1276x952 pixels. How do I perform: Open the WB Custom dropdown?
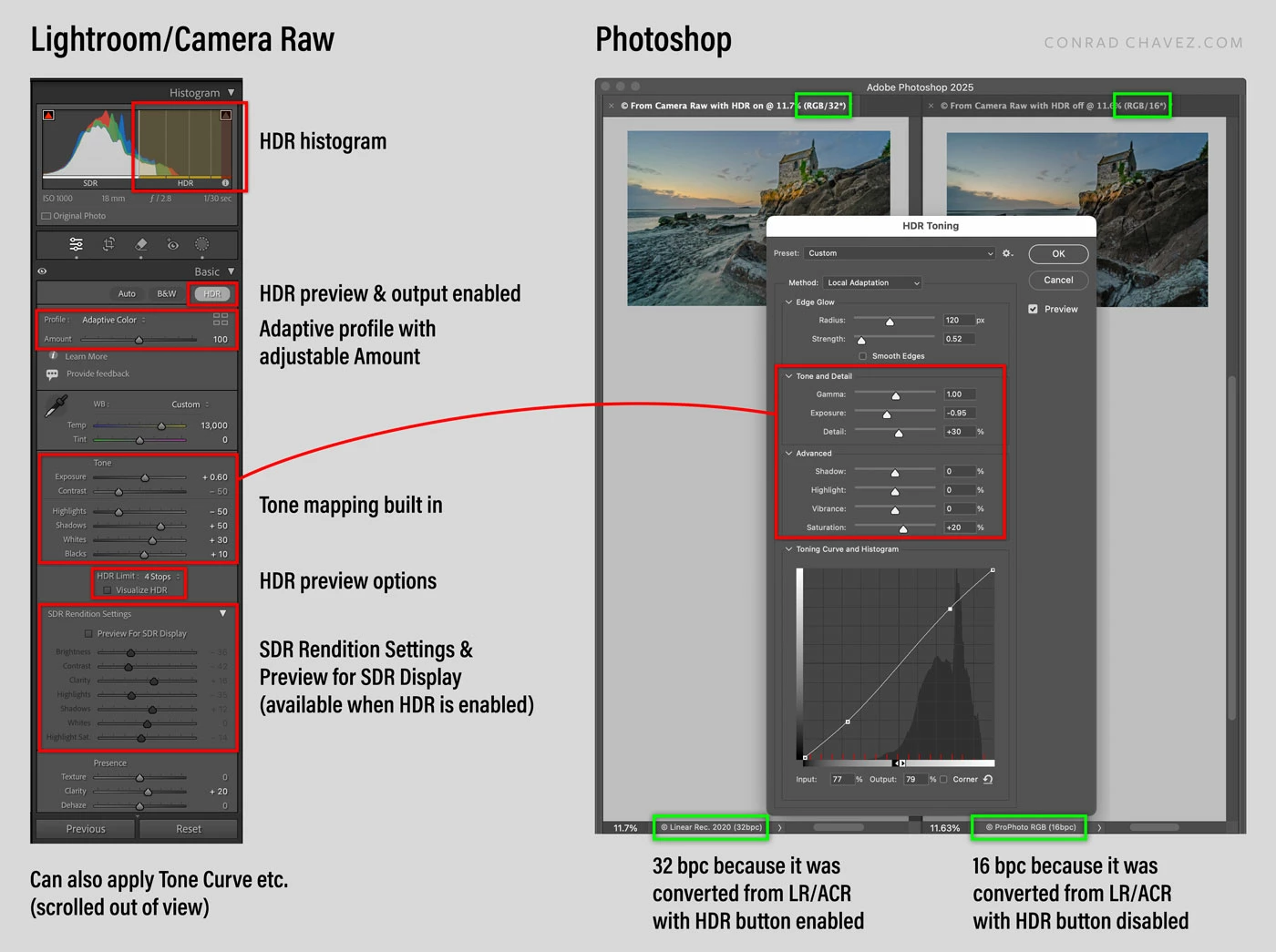click(190, 404)
